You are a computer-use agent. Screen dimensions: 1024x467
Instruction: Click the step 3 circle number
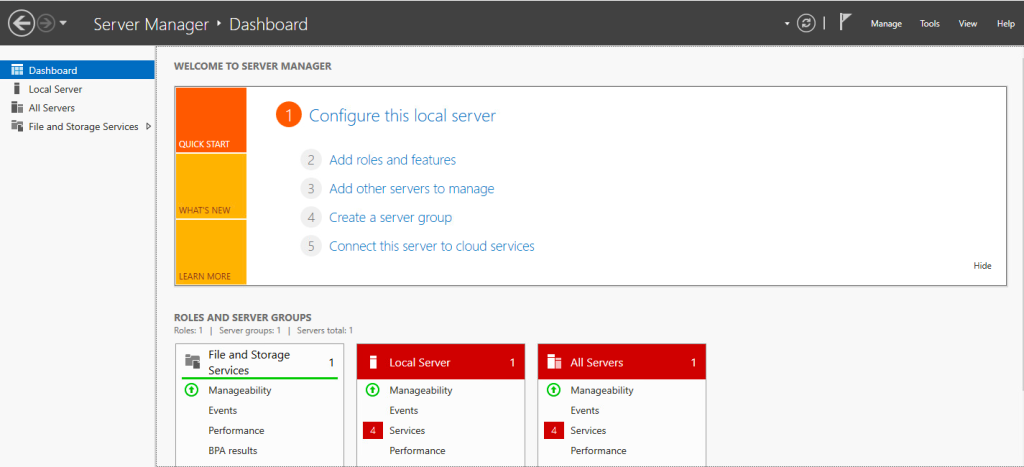pyautogui.click(x=312, y=189)
